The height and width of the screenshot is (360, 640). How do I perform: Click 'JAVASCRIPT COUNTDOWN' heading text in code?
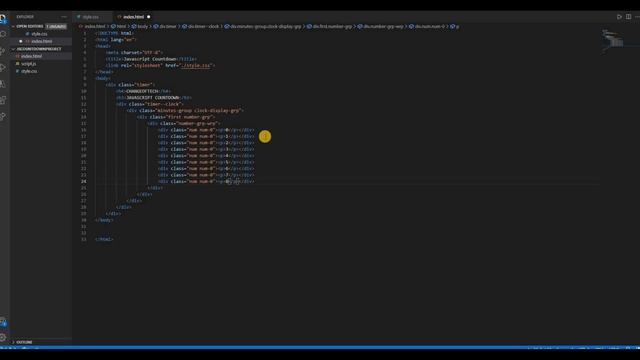click(153, 98)
